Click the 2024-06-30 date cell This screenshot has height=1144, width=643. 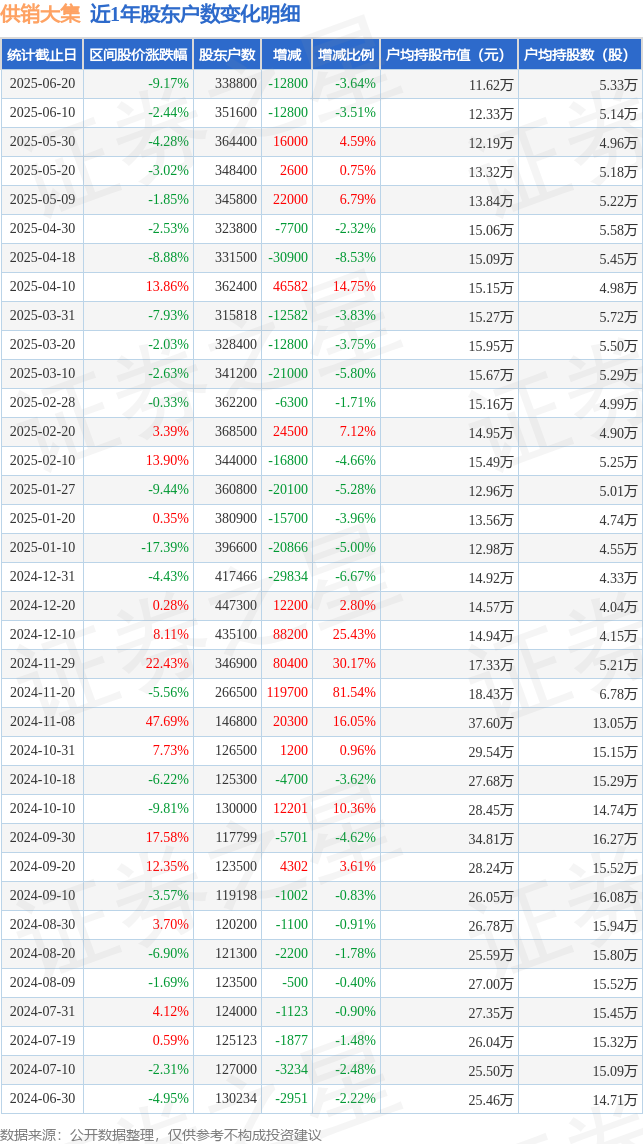coord(42,1097)
